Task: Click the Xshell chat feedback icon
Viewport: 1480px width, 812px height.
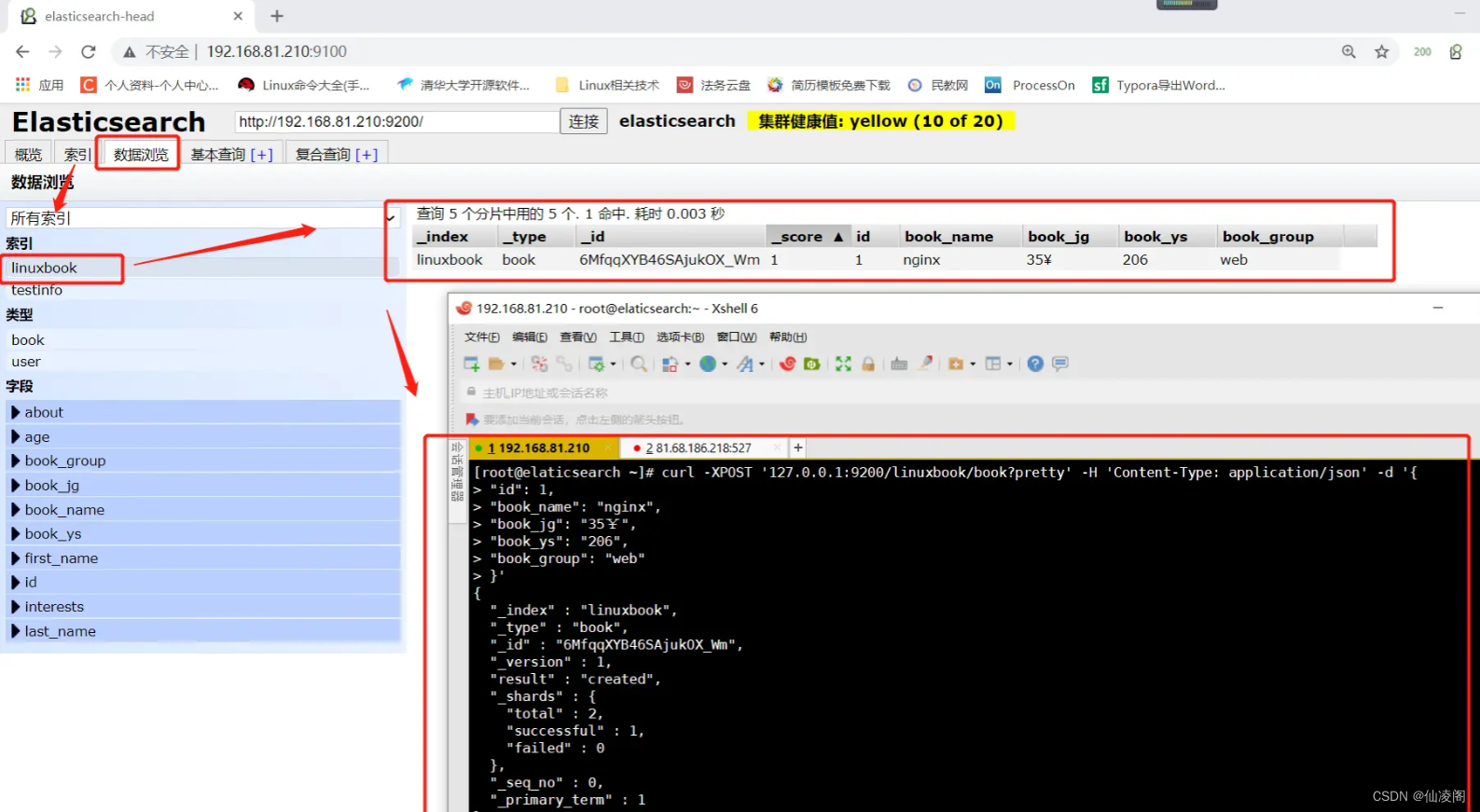Action: coord(1060,364)
